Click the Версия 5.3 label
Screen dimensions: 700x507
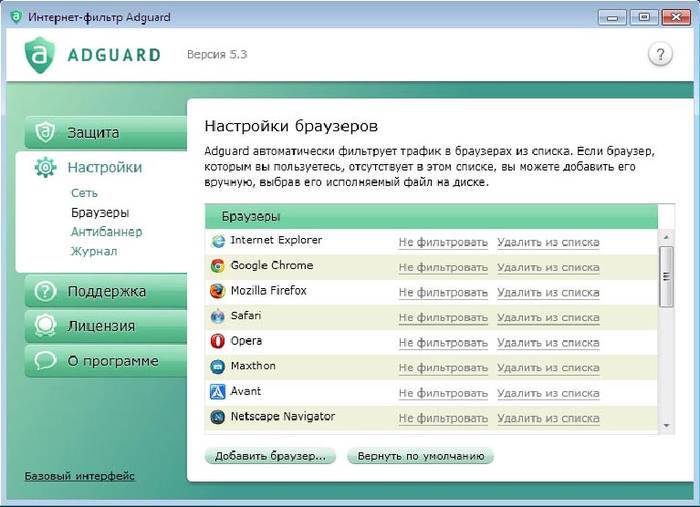pyautogui.click(x=217, y=54)
